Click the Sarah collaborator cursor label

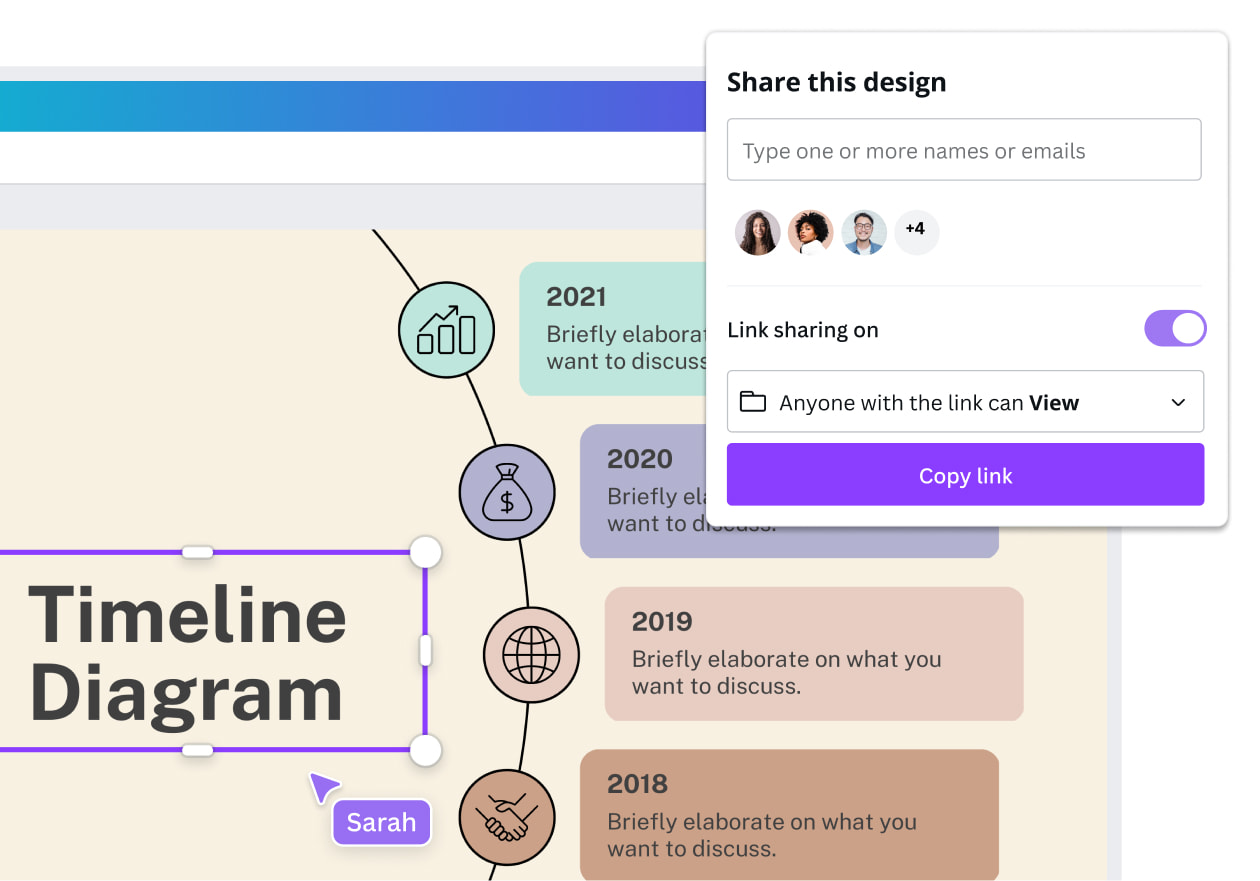[381, 822]
